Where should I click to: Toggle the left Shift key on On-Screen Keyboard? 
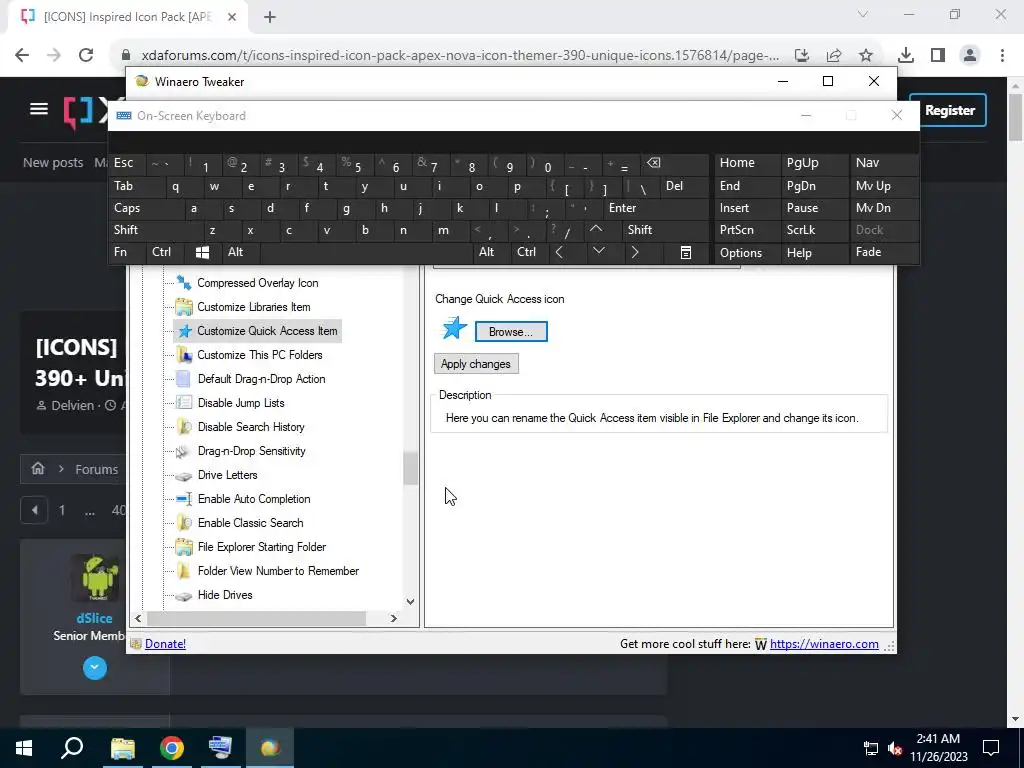point(155,230)
